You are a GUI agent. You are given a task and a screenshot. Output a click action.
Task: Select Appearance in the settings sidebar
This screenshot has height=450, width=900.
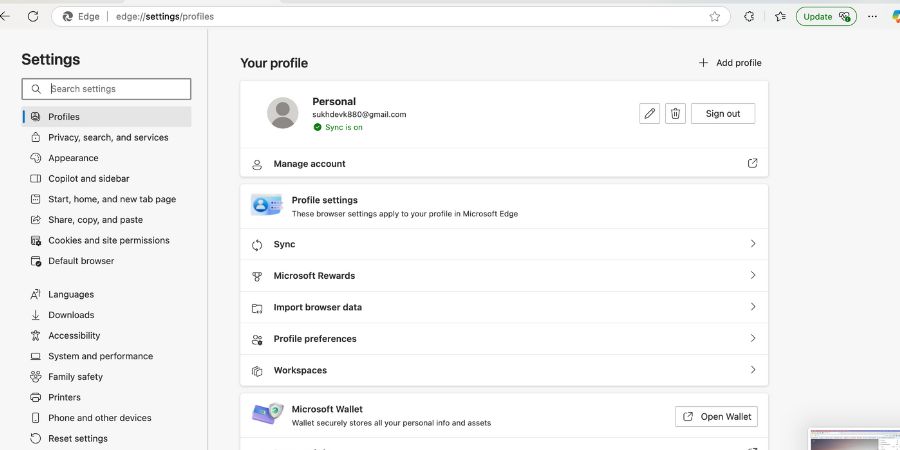(73, 158)
